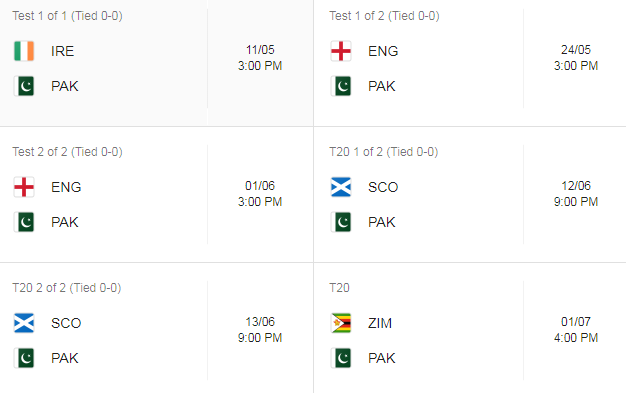This screenshot has width=626, height=393.
Task: Select the T20 1 of 2 match heading
Action: pyautogui.click(x=383, y=152)
